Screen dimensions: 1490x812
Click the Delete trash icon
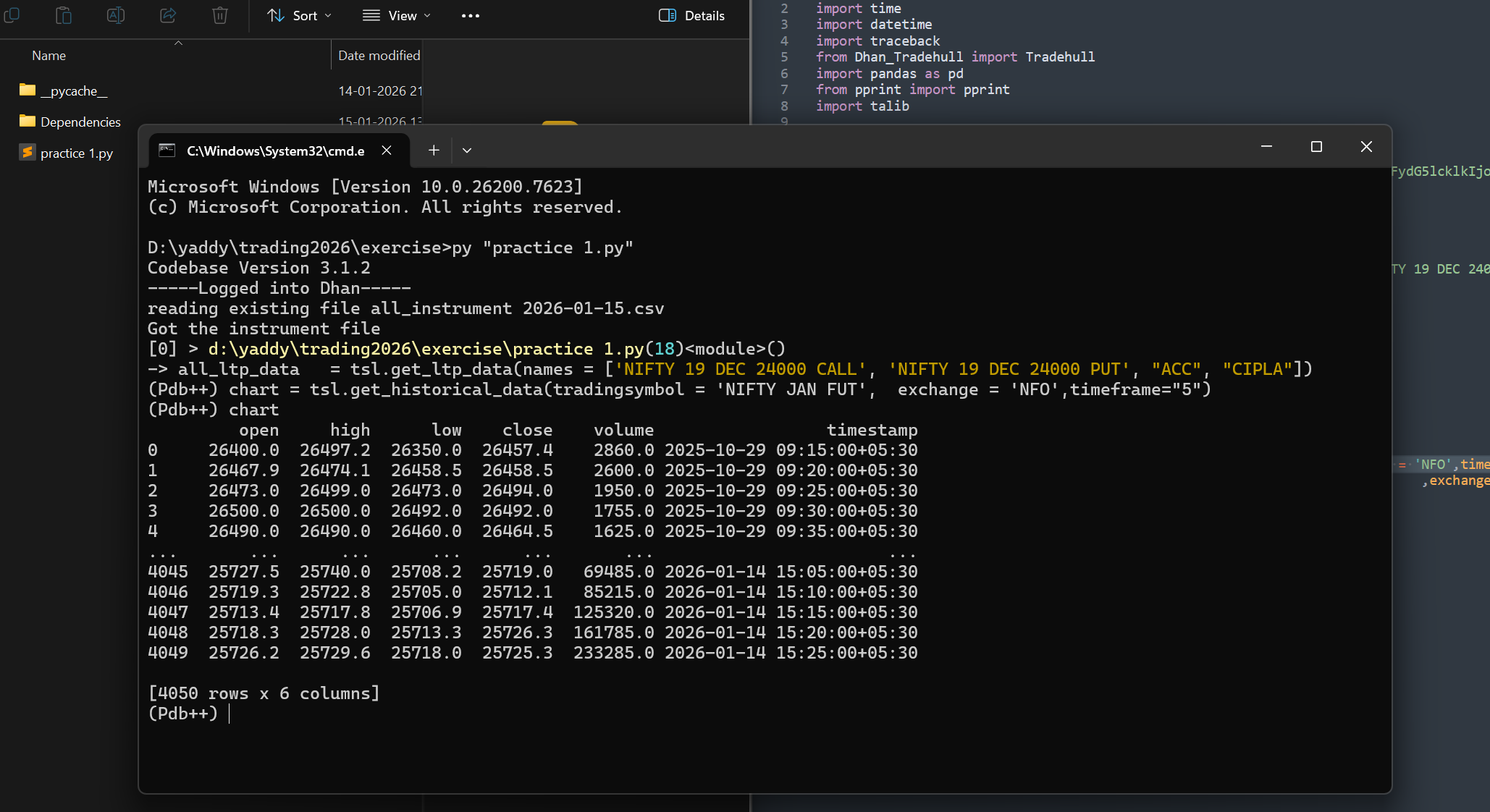pyautogui.click(x=220, y=14)
